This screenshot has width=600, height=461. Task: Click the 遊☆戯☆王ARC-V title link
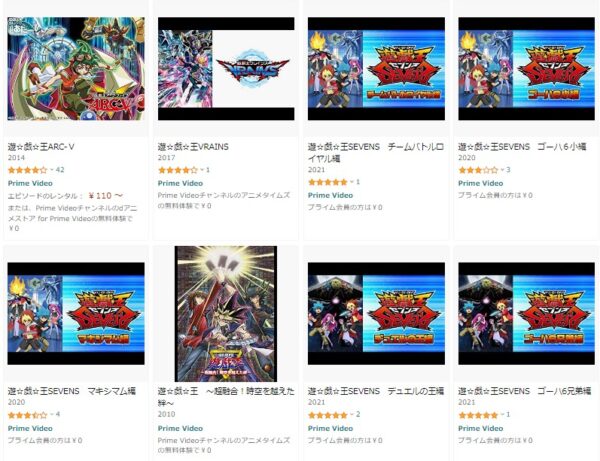41,147
